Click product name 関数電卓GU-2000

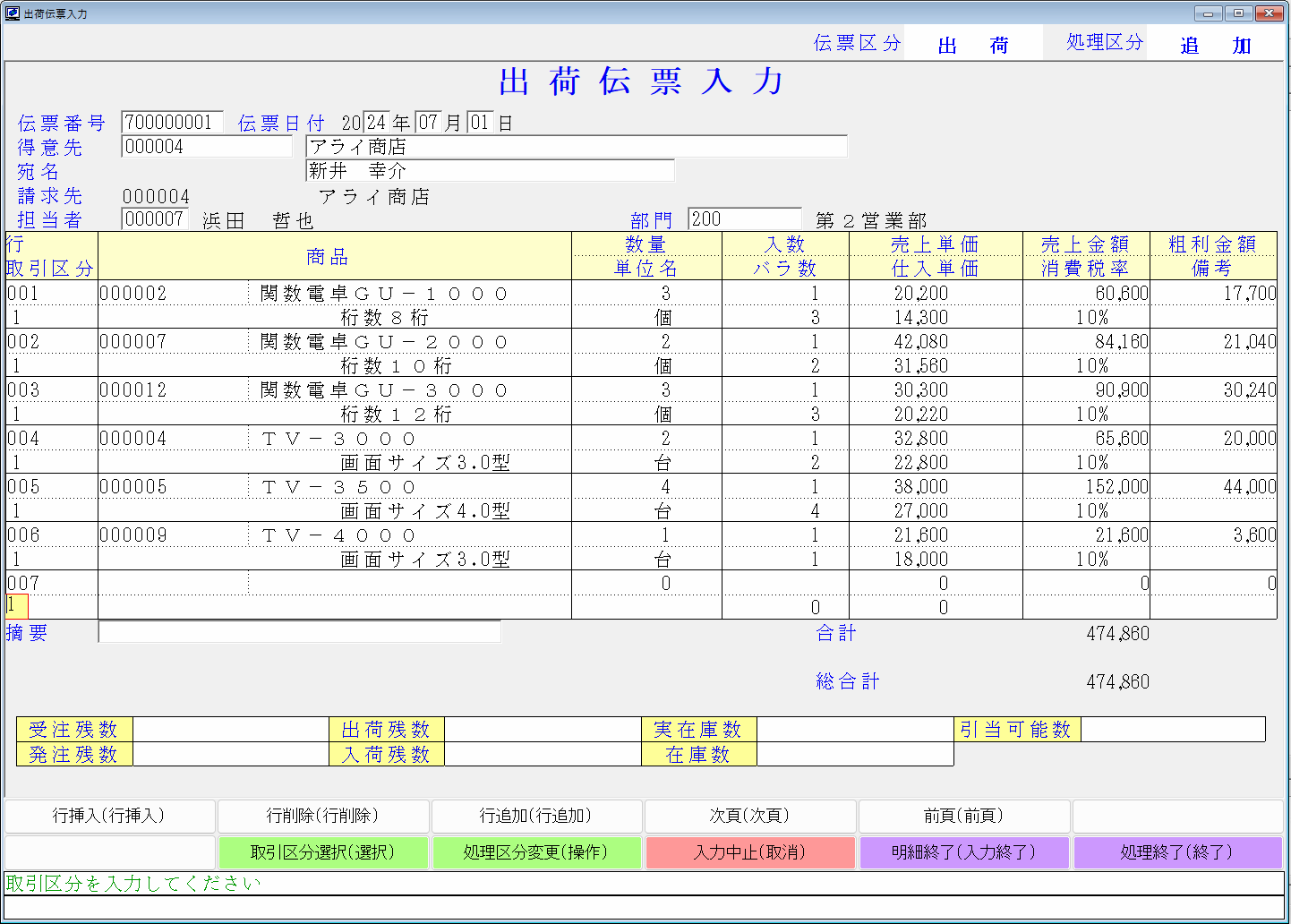(384, 342)
